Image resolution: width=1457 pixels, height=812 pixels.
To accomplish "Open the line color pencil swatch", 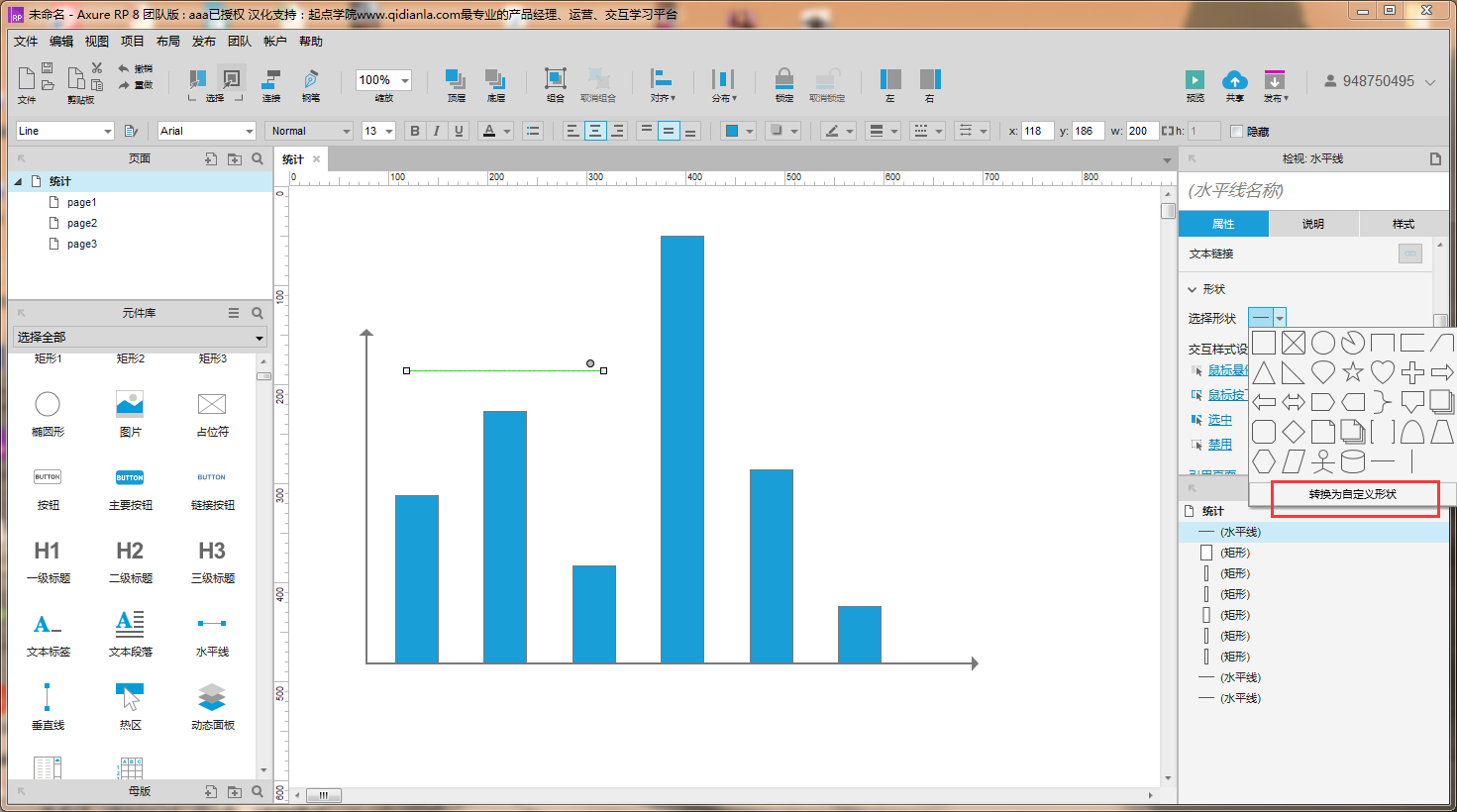I will click(833, 131).
